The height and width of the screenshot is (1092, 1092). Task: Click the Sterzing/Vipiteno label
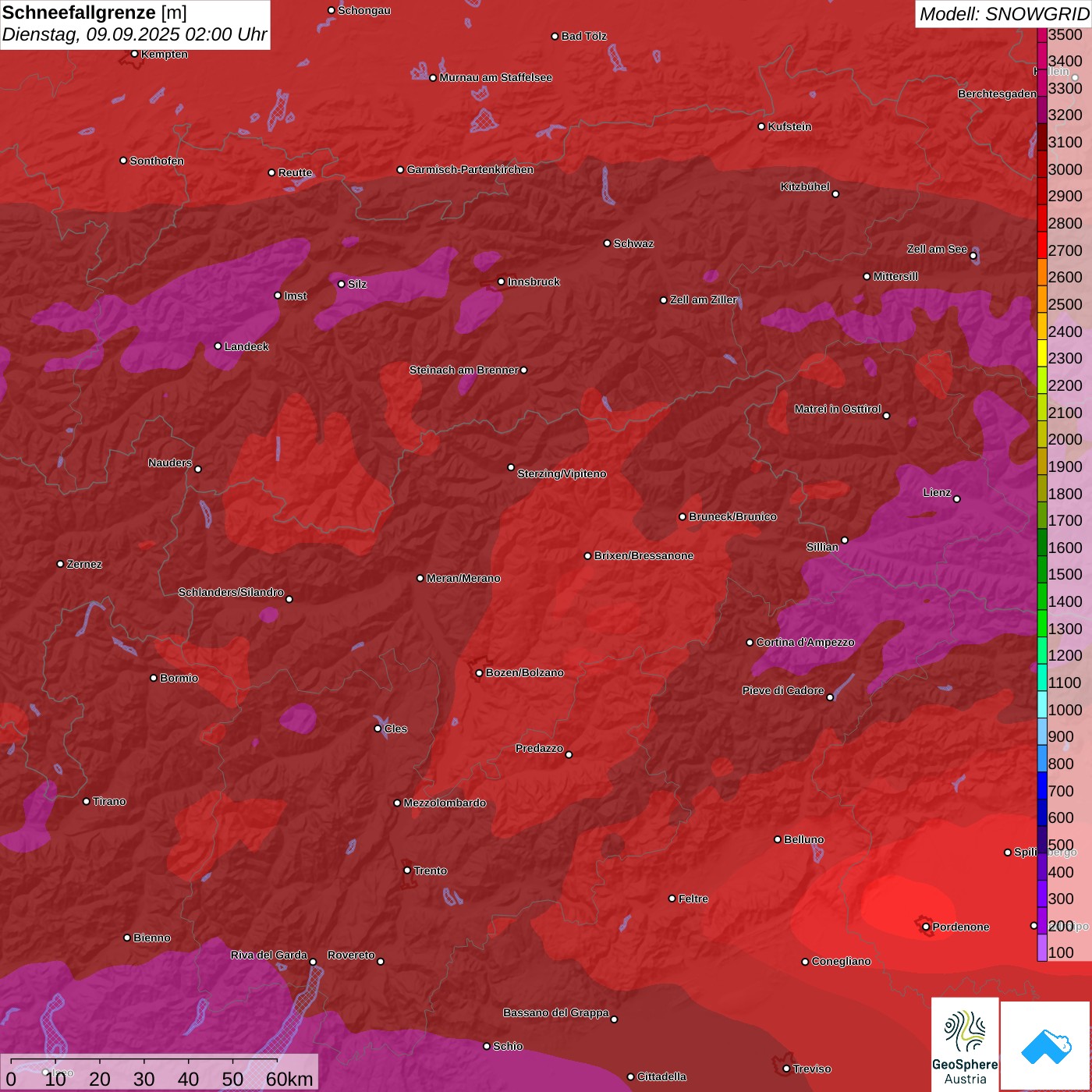coord(562,473)
